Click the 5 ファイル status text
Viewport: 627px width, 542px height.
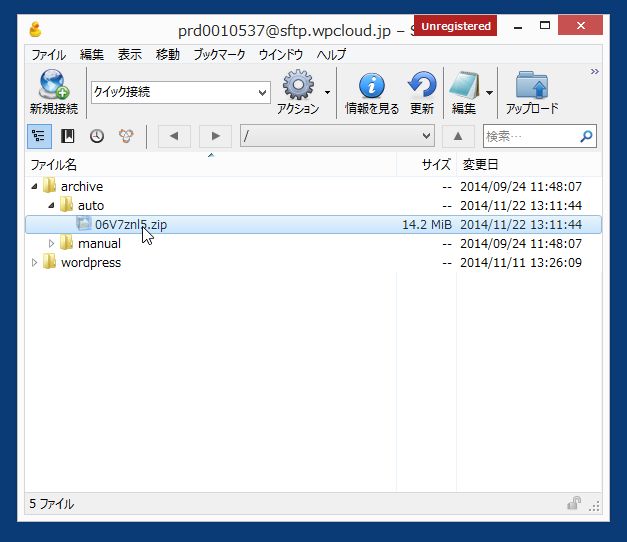click(x=52, y=504)
